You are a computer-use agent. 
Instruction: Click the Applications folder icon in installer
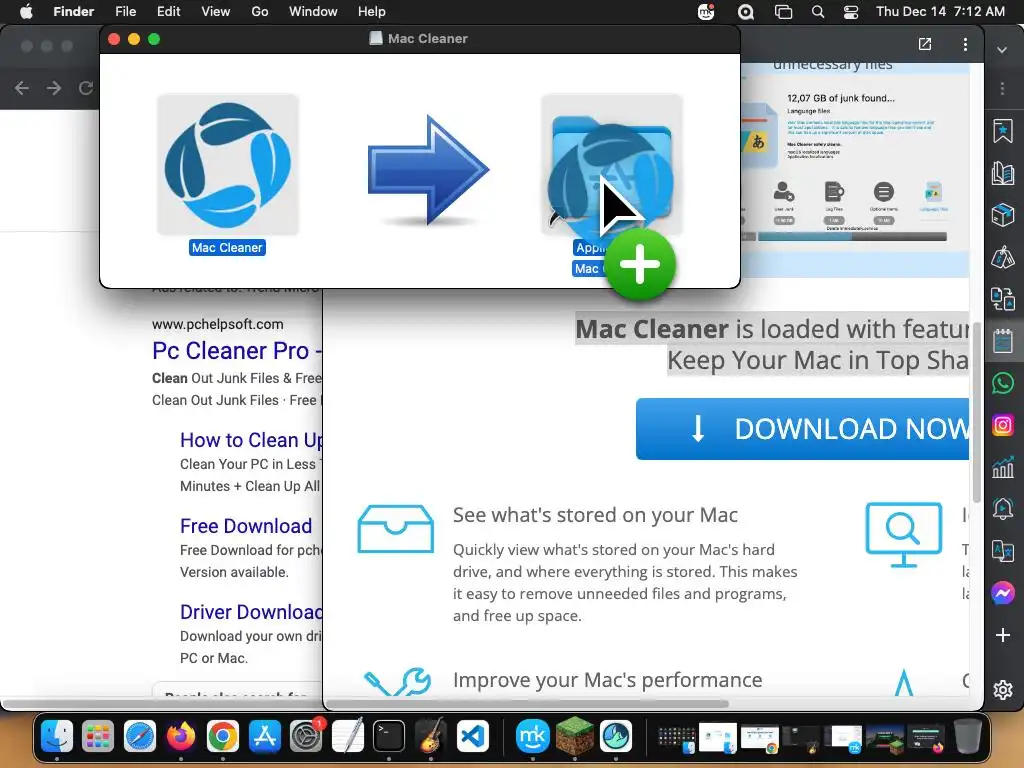[612, 165]
